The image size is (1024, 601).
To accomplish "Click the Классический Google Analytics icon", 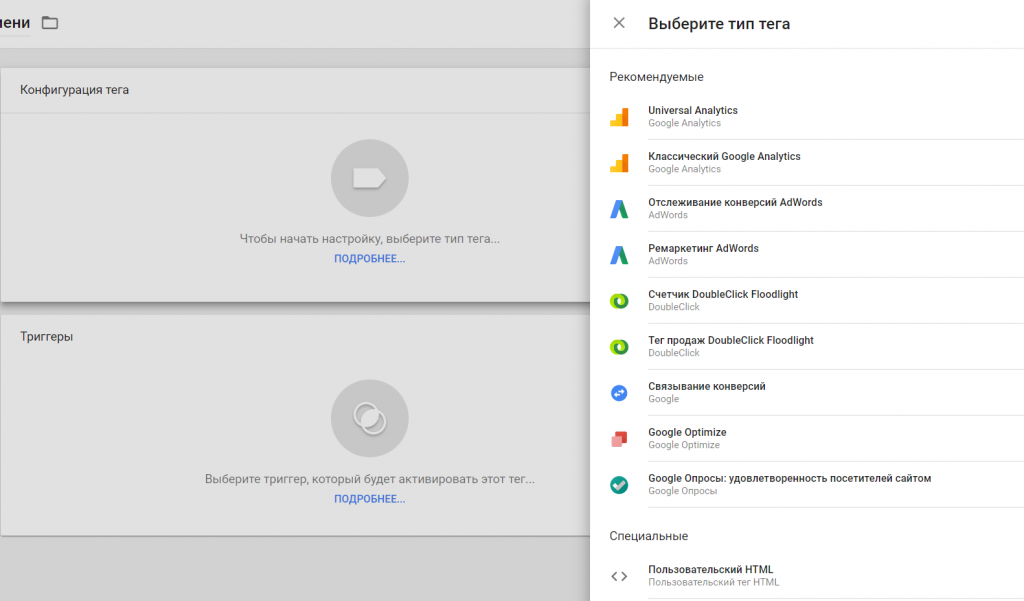I will pos(619,163).
